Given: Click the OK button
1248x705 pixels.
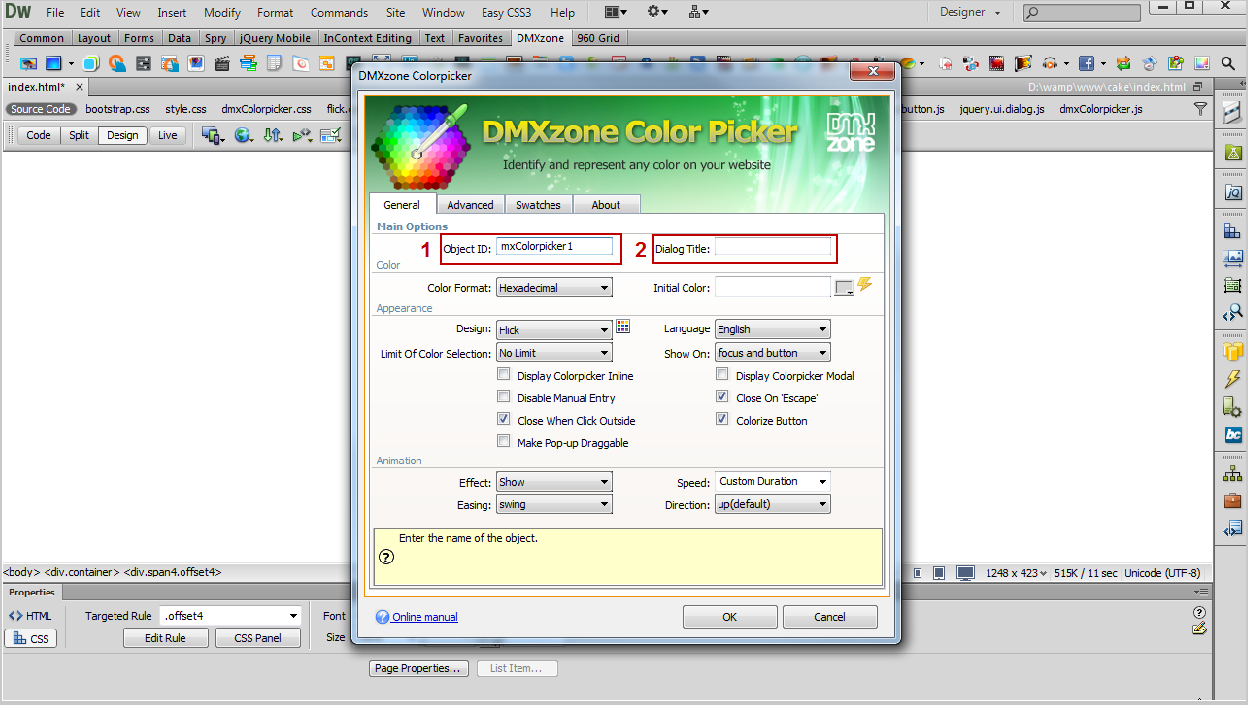Looking at the screenshot, I should (730, 617).
